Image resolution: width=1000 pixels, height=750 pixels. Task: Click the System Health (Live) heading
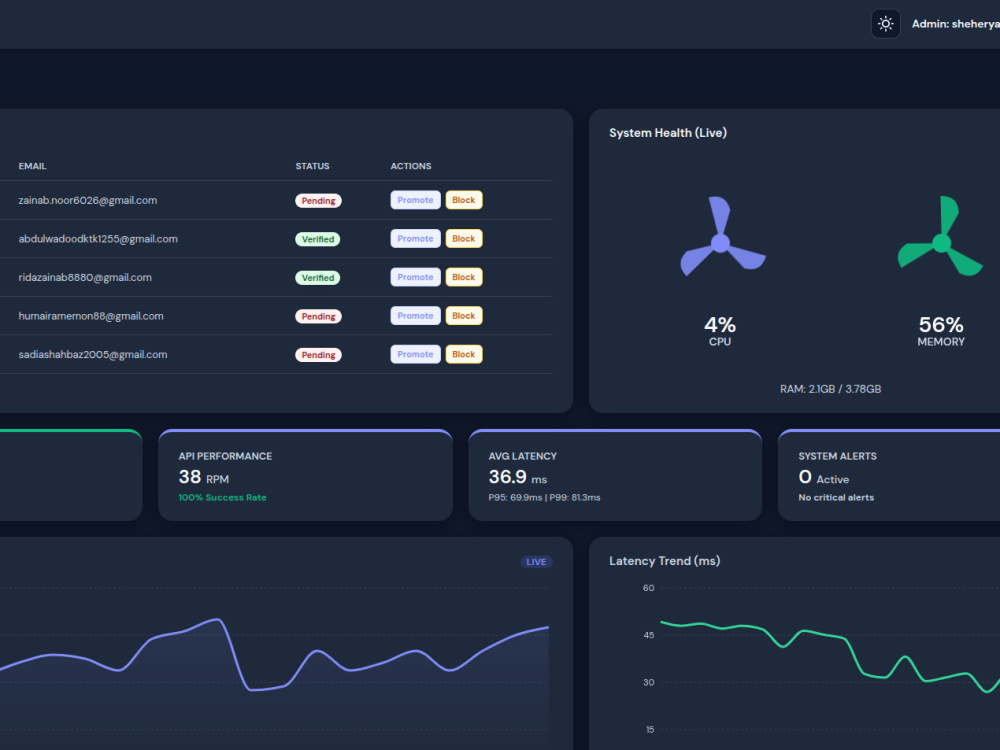[668, 133]
